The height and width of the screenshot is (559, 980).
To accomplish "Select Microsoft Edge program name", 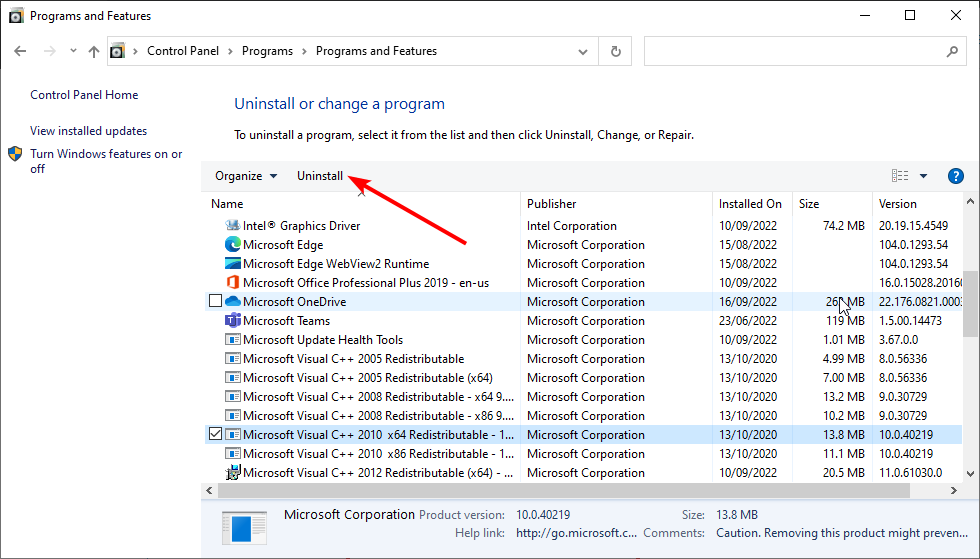I will 283,244.
